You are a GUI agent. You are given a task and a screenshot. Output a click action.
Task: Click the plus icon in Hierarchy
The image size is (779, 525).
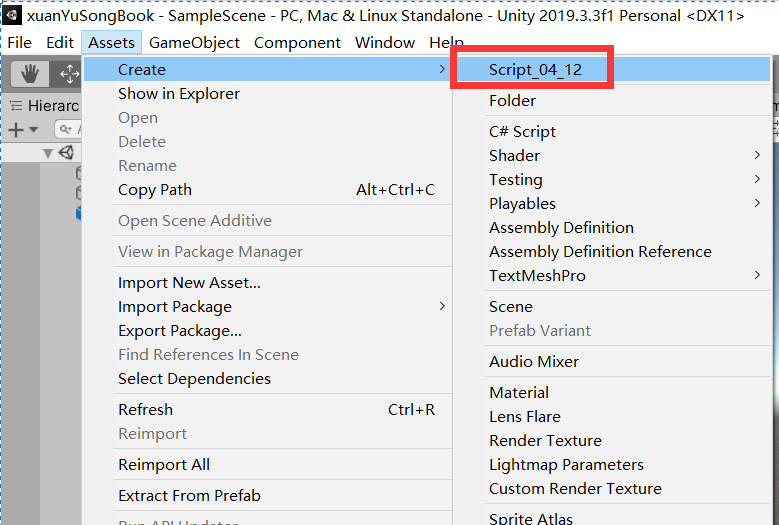pyautogui.click(x=16, y=130)
